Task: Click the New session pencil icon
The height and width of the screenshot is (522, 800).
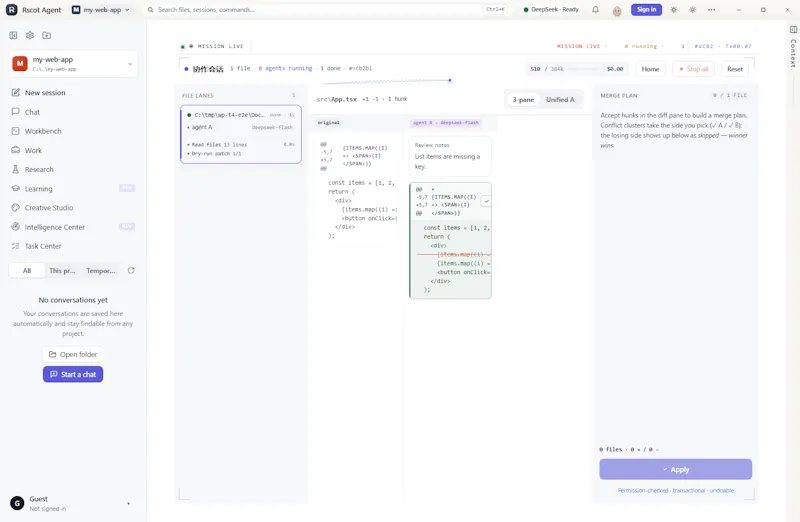Action: (x=15, y=92)
